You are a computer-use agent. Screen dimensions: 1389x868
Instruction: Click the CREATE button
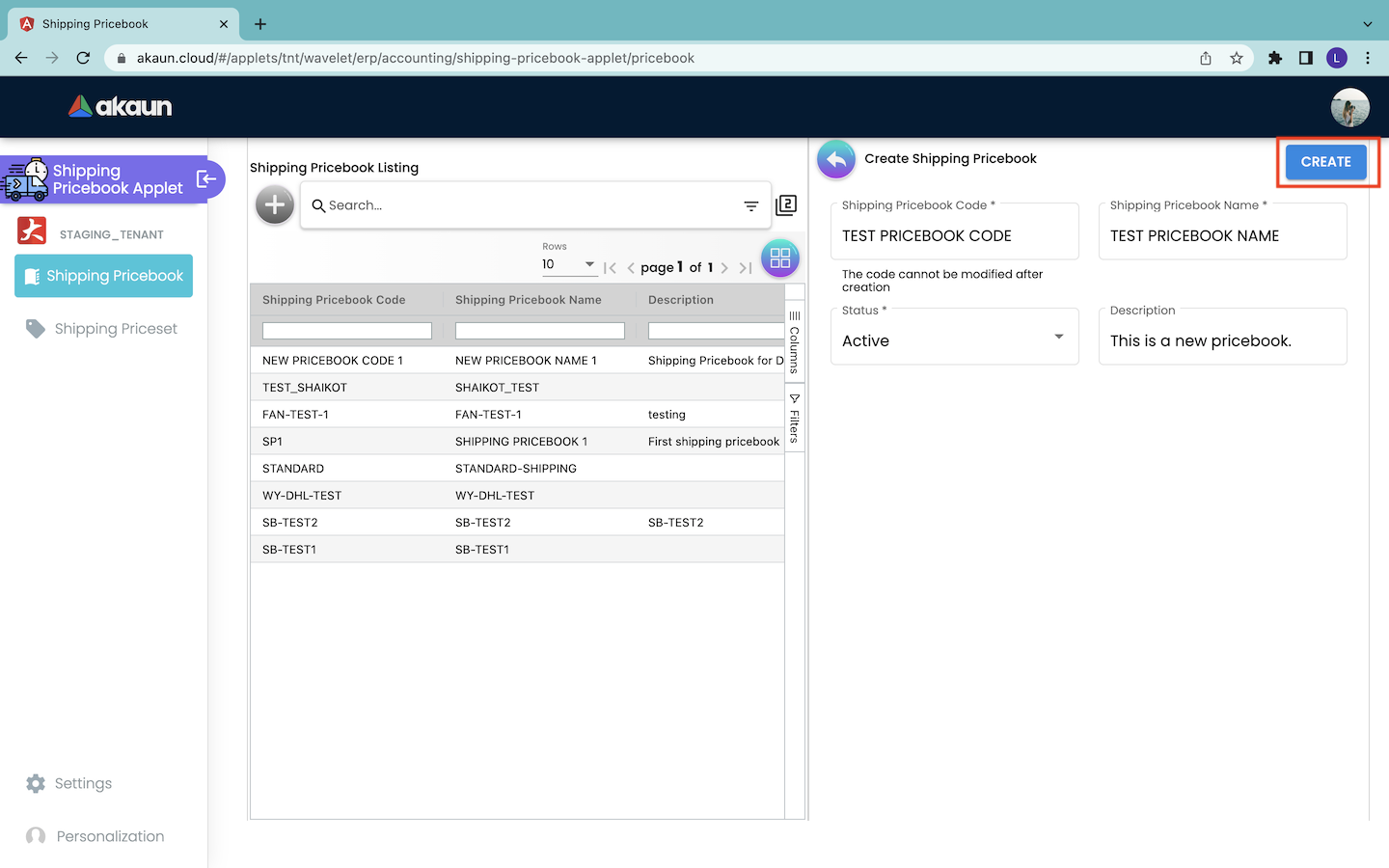[x=1325, y=162]
